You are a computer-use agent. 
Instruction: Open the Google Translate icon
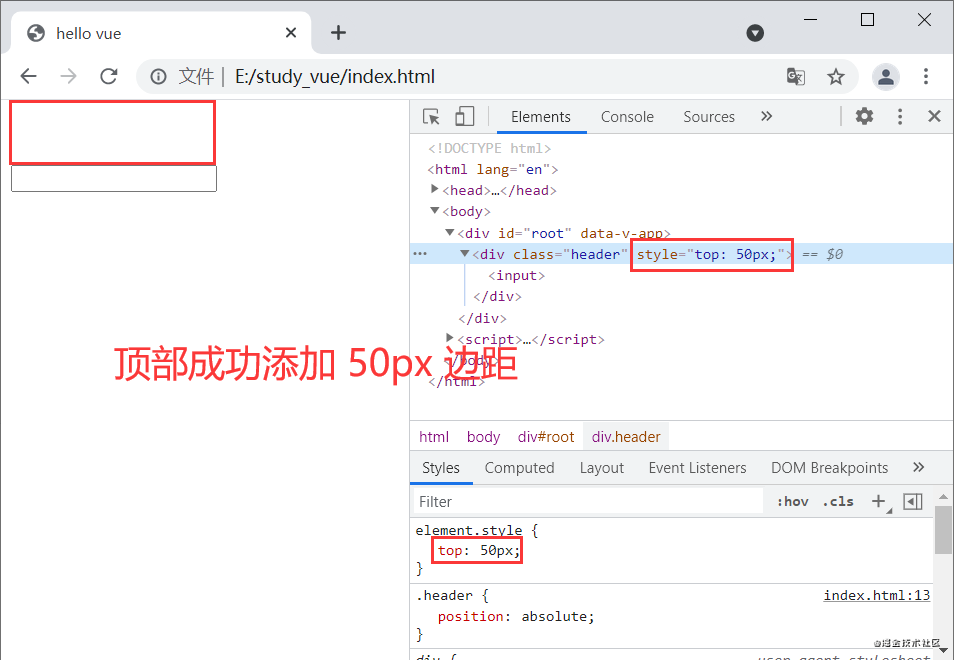point(796,77)
